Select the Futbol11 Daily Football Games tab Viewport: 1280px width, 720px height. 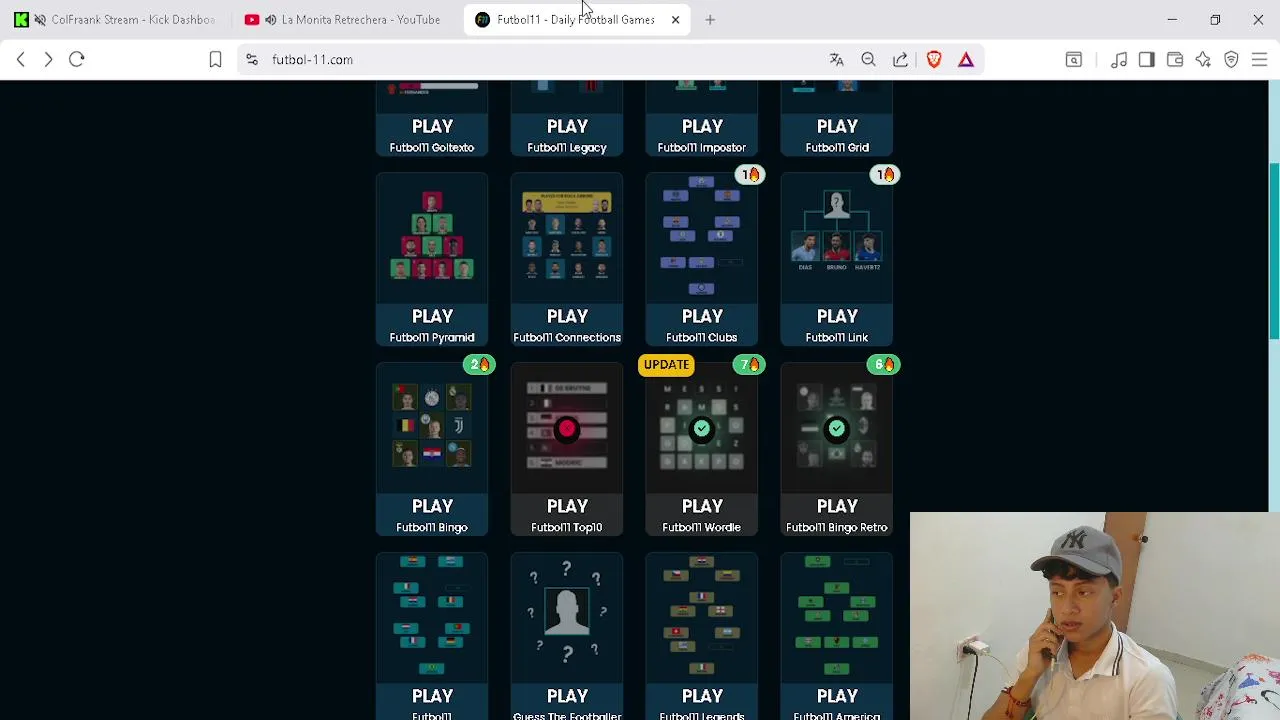577,20
